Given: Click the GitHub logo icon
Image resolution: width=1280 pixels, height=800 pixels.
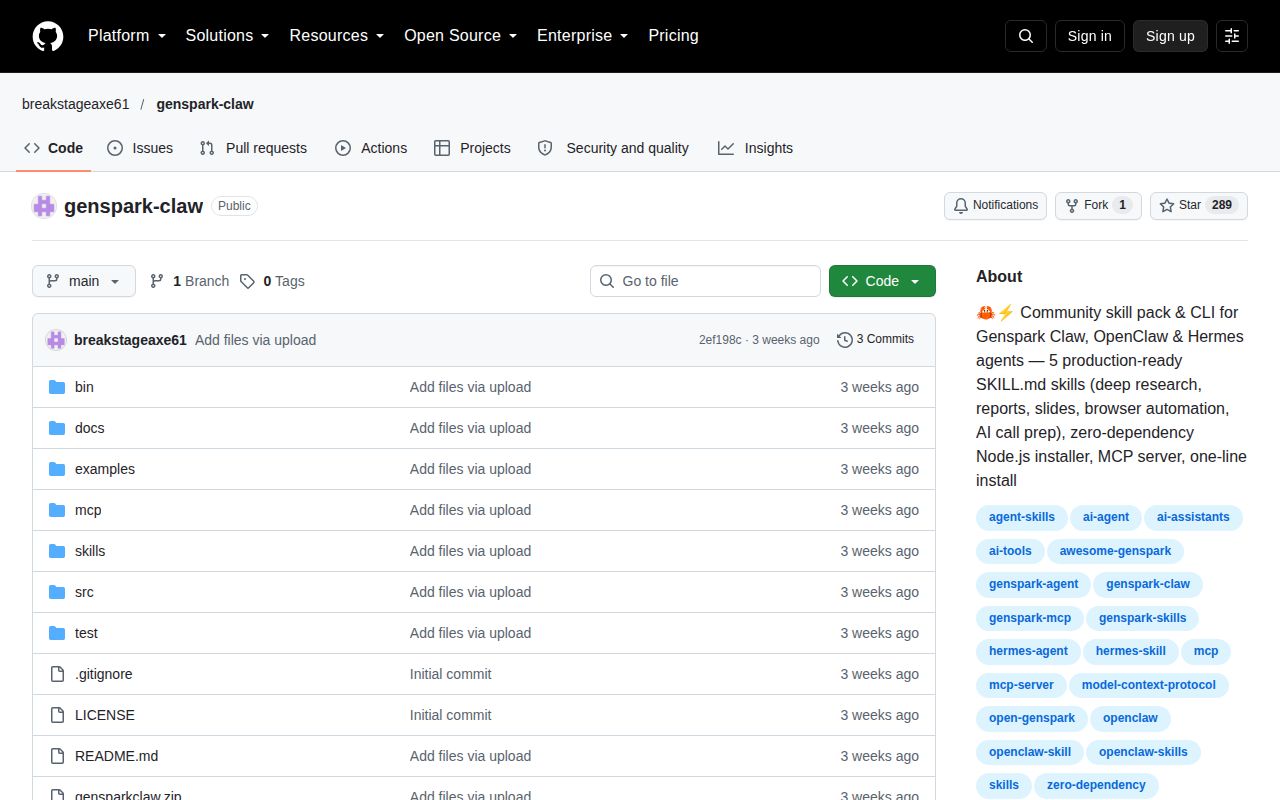Looking at the screenshot, I should coord(48,36).
